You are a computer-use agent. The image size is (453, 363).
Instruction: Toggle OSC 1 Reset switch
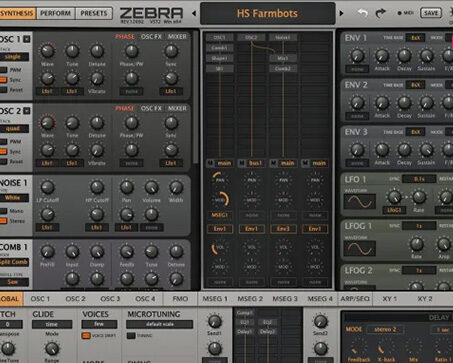[3, 90]
